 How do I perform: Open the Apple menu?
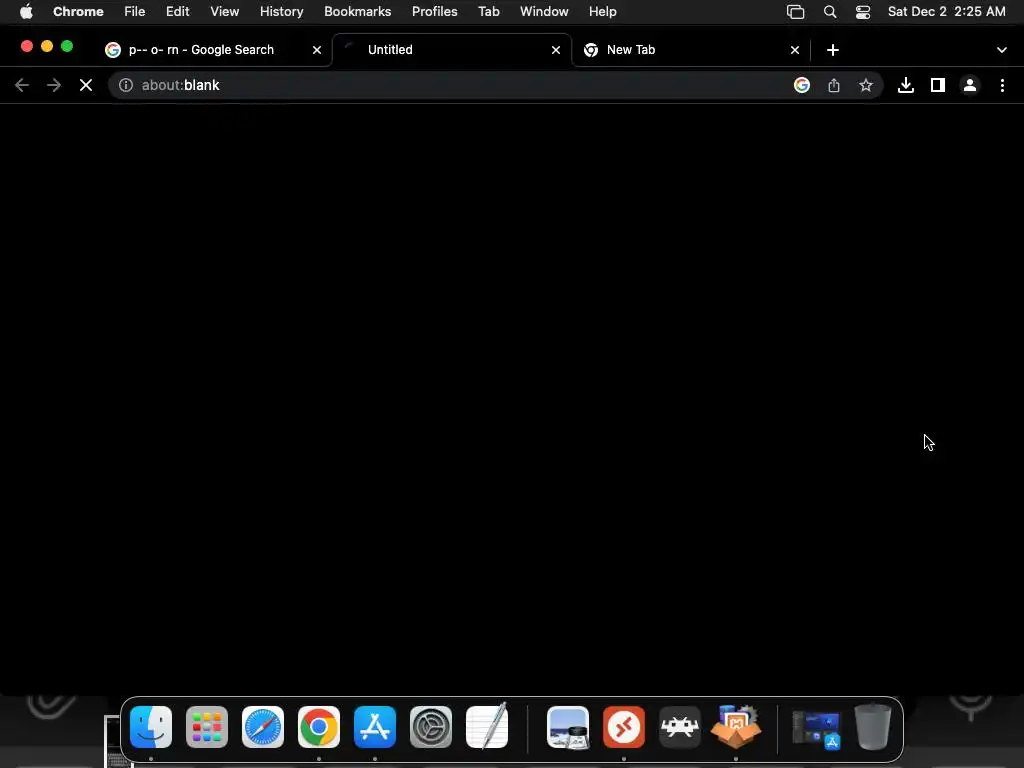click(26, 12)
